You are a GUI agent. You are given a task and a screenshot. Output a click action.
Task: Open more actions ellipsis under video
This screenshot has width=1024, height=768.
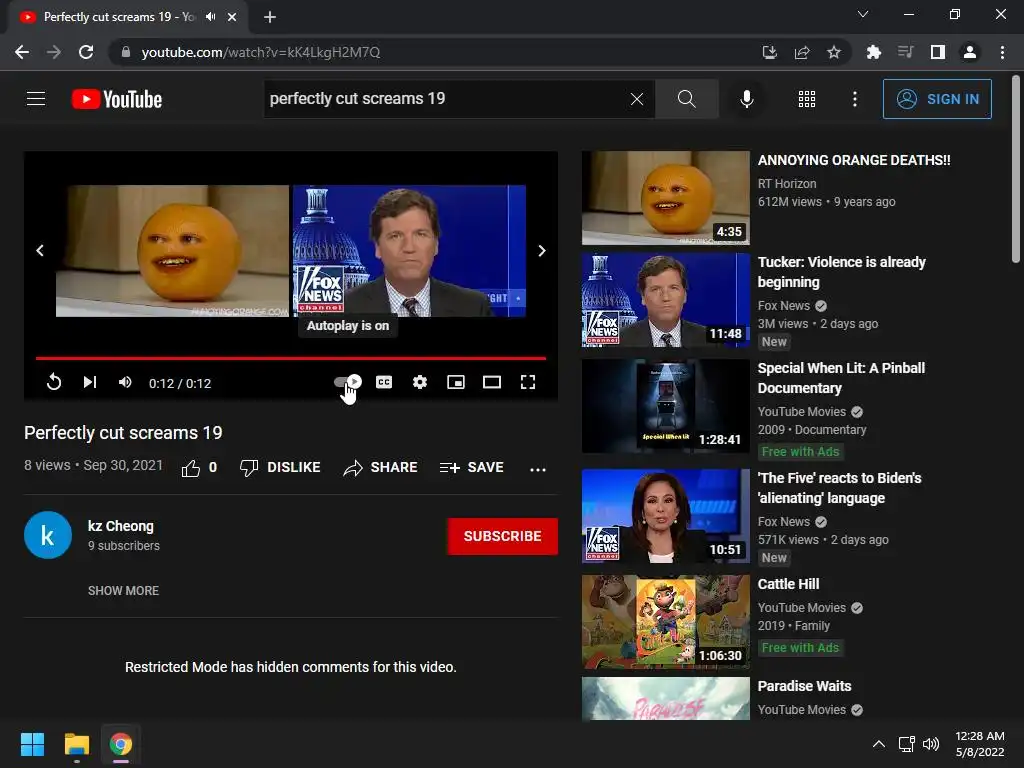[x=537, y=469]
